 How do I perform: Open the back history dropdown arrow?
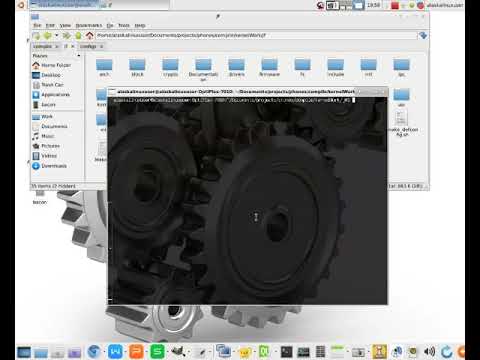click(56, 35)
